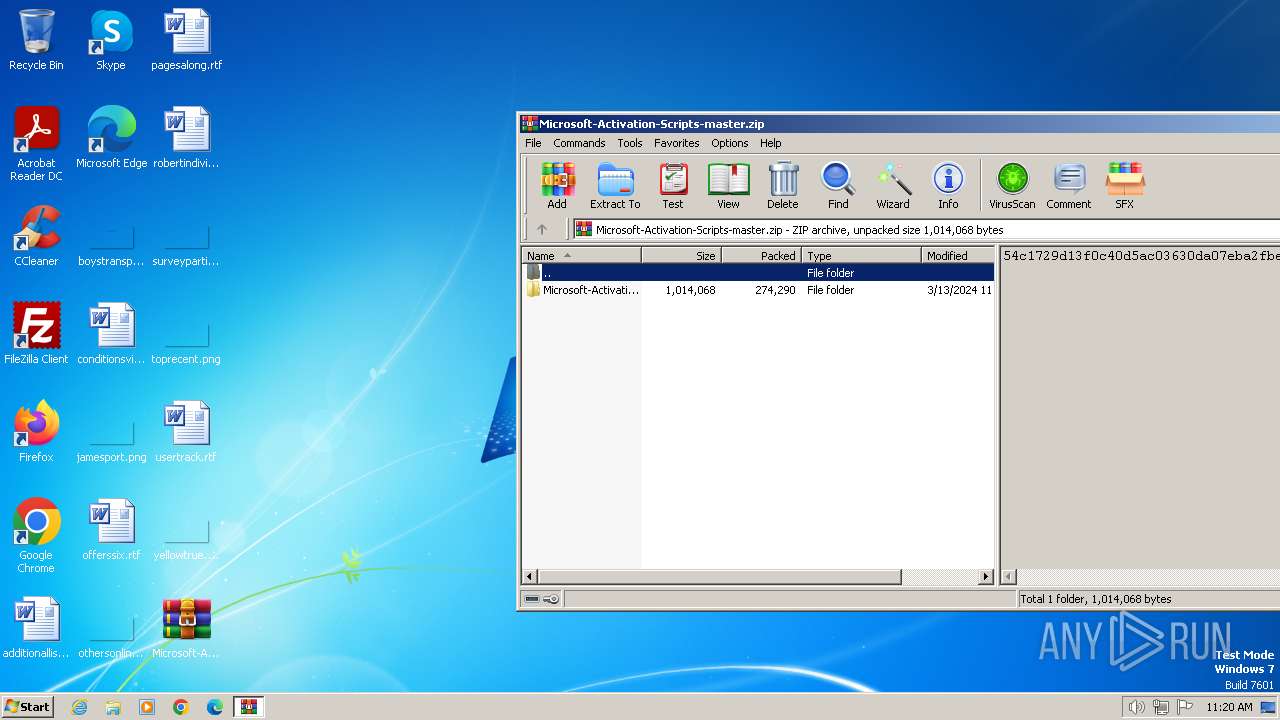Open the Options menu

pyautogui.click(x=730, y=143)
